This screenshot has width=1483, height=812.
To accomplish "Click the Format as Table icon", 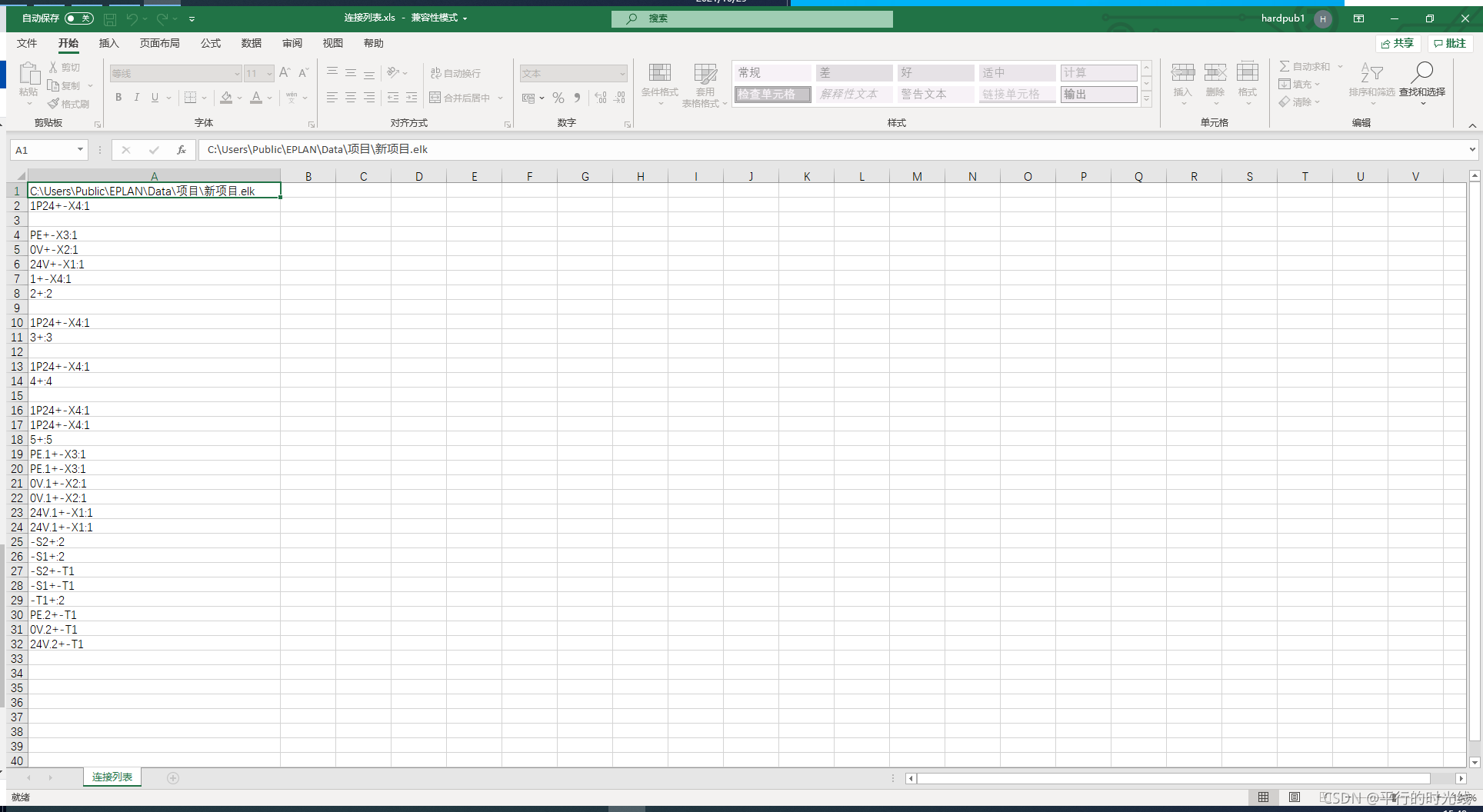I will (x=705, y=73).
